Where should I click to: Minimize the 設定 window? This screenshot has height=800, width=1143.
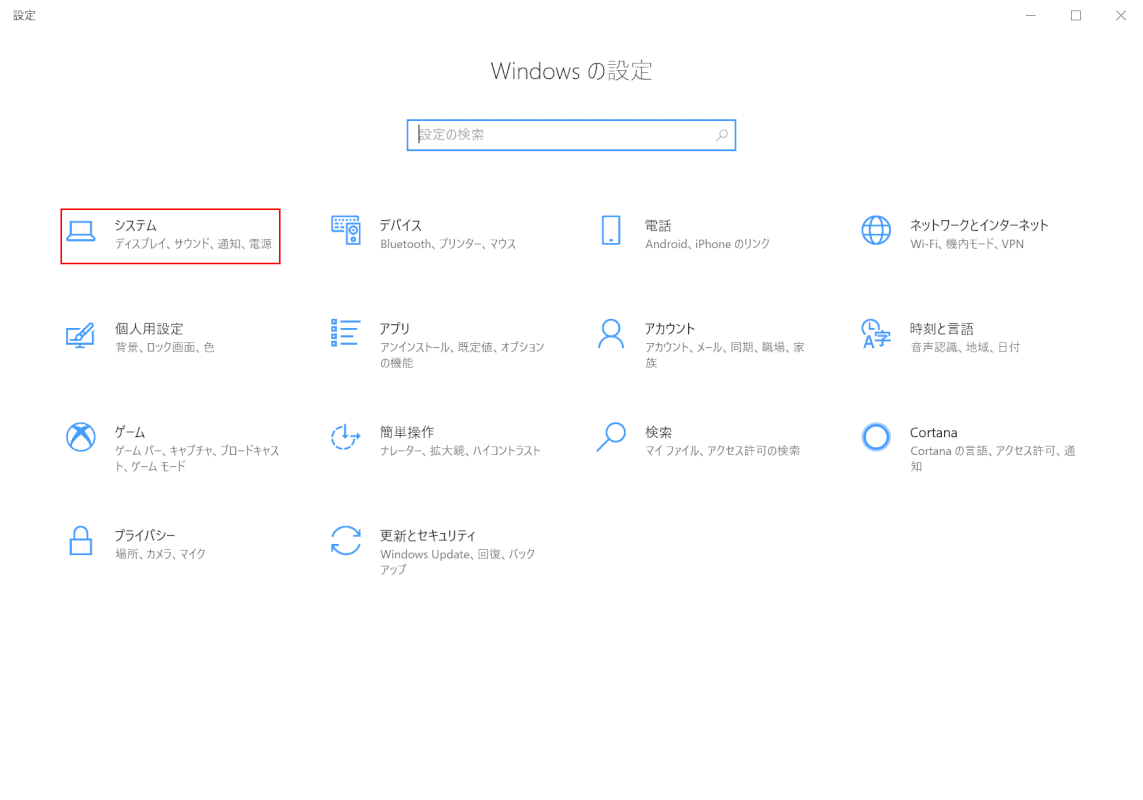click(x=1031, y=15)
